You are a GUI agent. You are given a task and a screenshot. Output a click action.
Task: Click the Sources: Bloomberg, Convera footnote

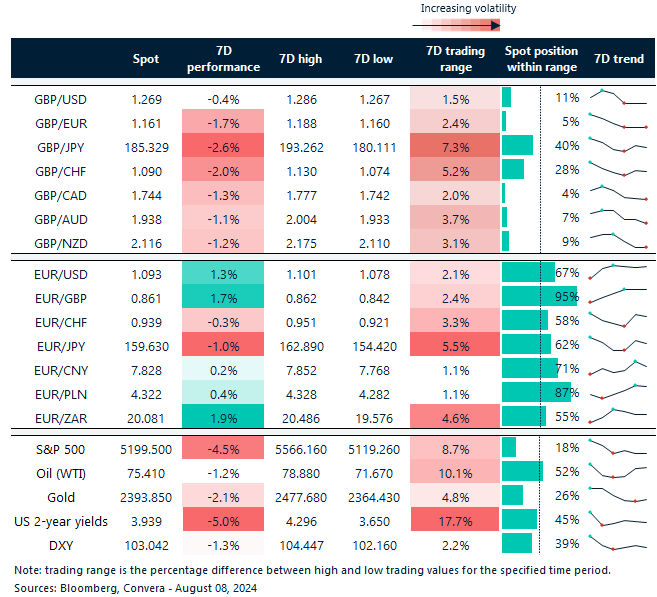[135, 588]
